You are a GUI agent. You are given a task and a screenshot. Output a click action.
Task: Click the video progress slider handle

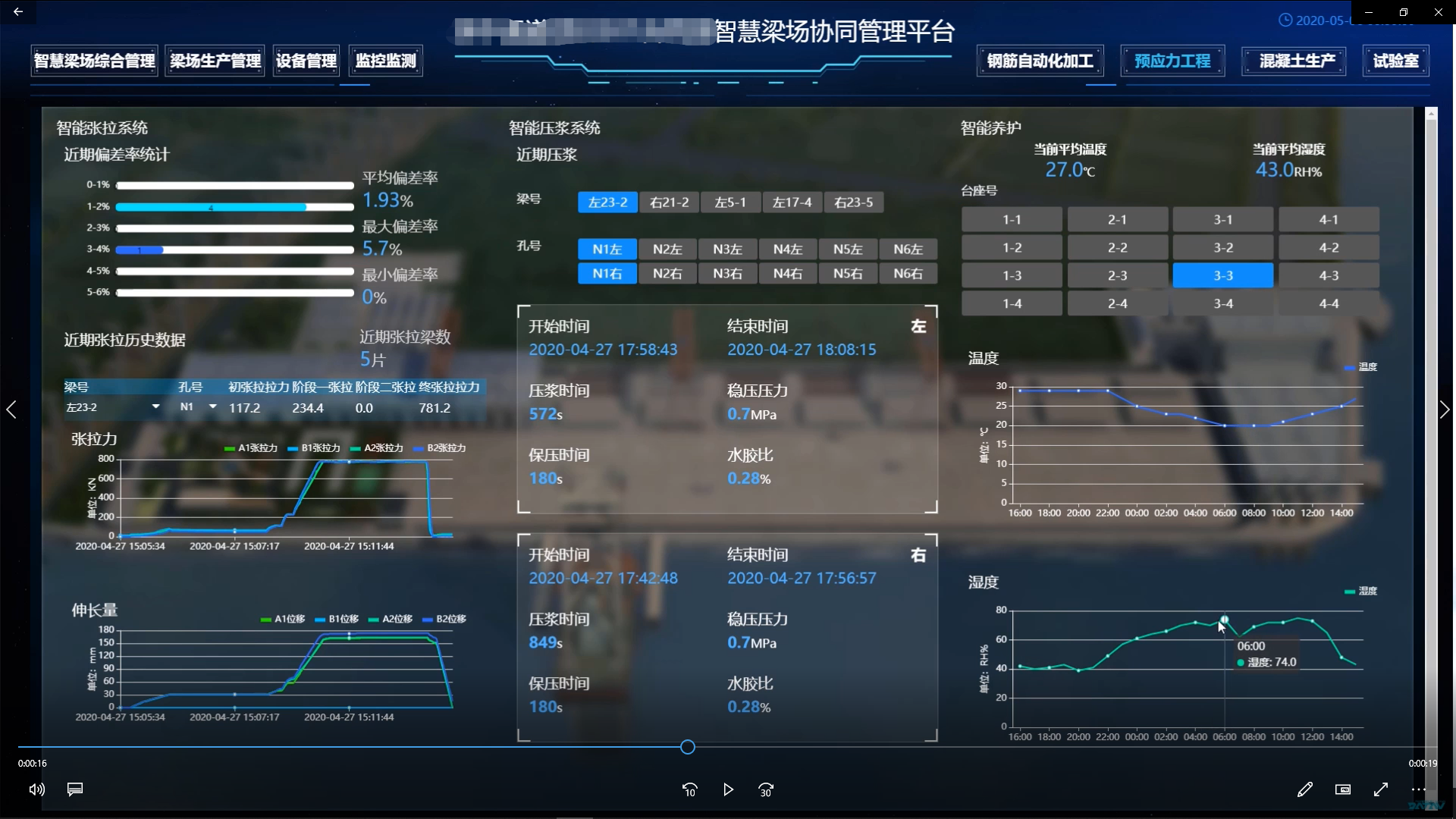[687, 747]
